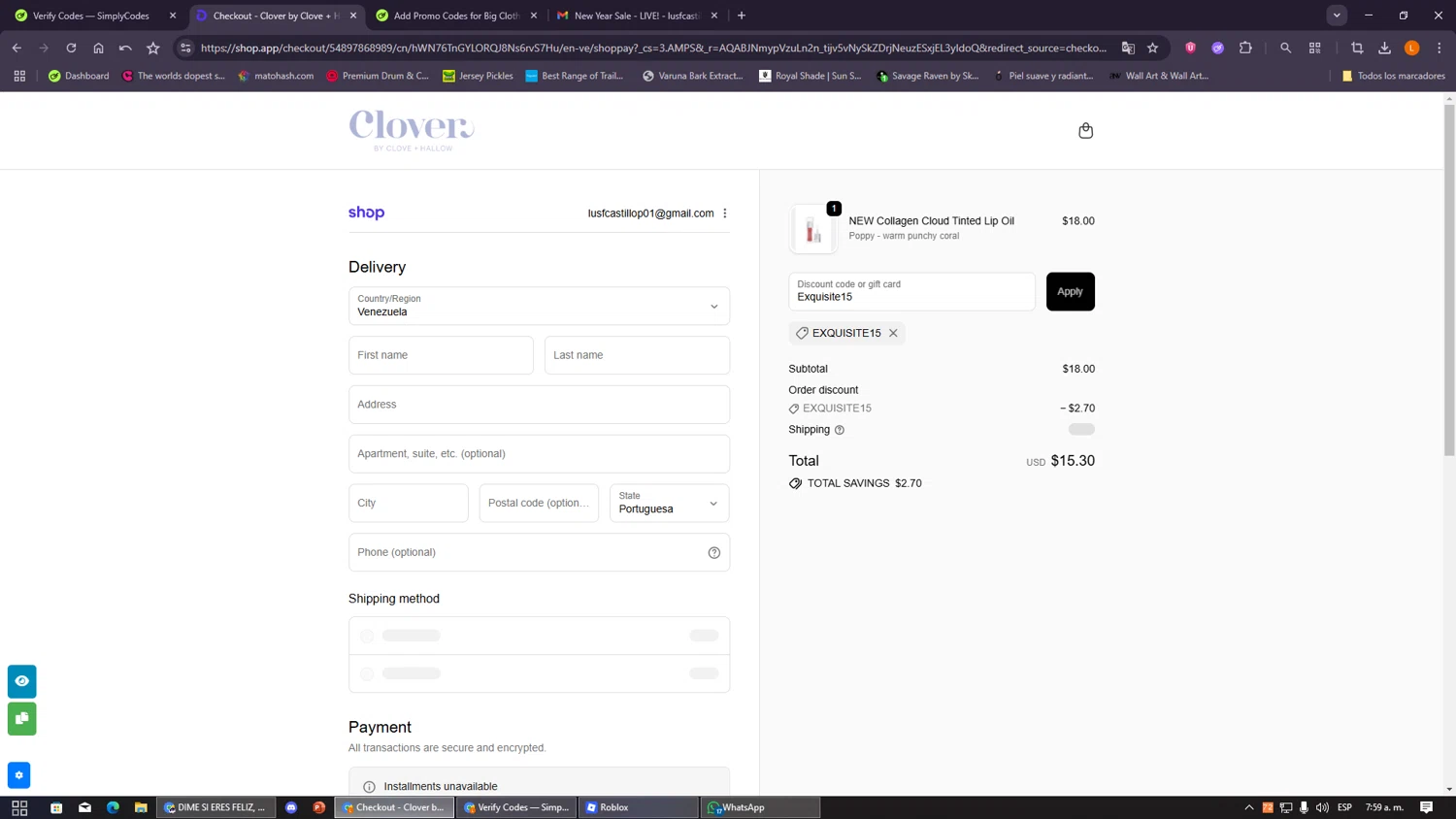
Task: Open Dashboard bookmark
Action: 79,76
